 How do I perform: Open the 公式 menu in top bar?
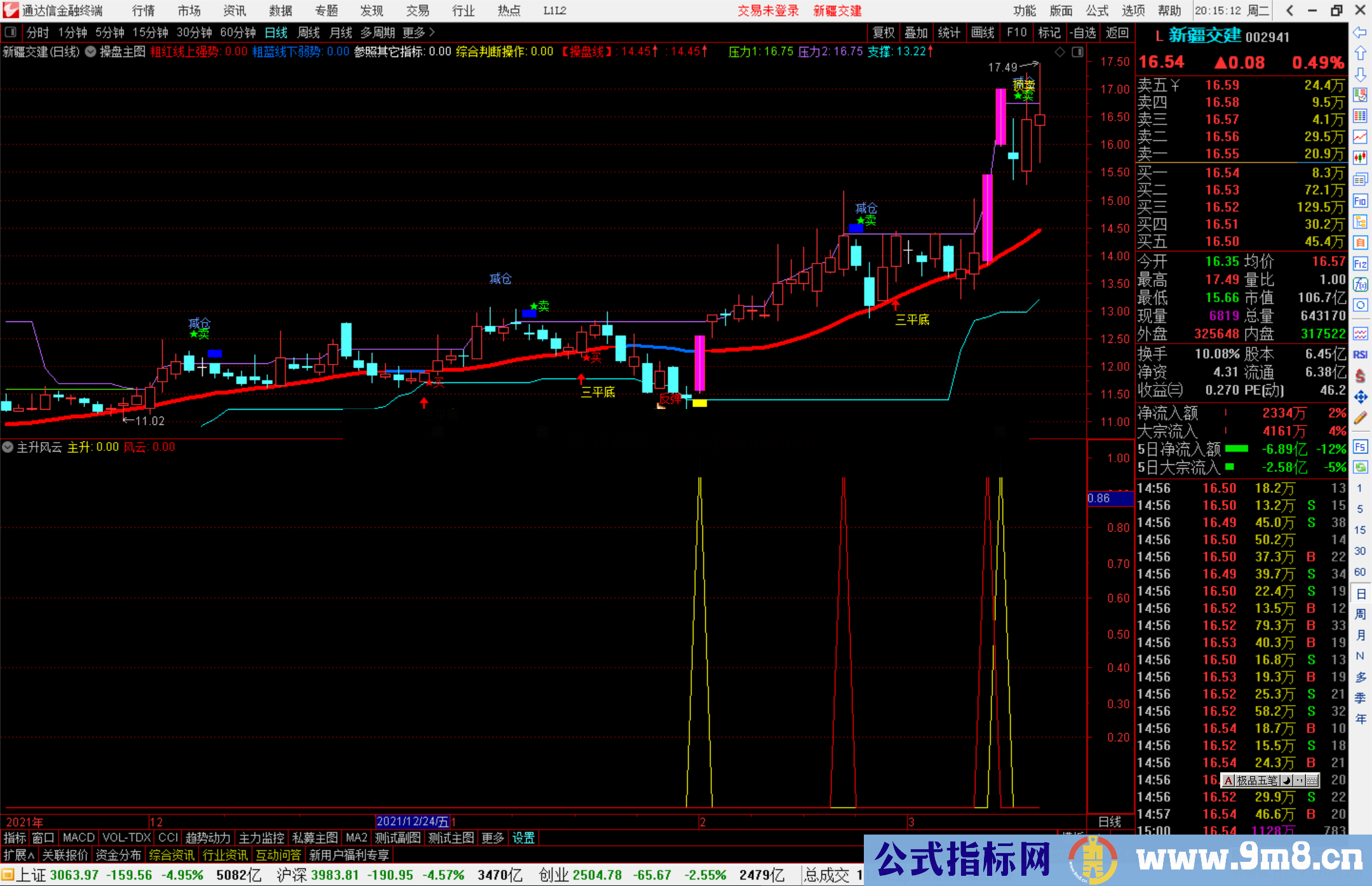point(1097,11)
